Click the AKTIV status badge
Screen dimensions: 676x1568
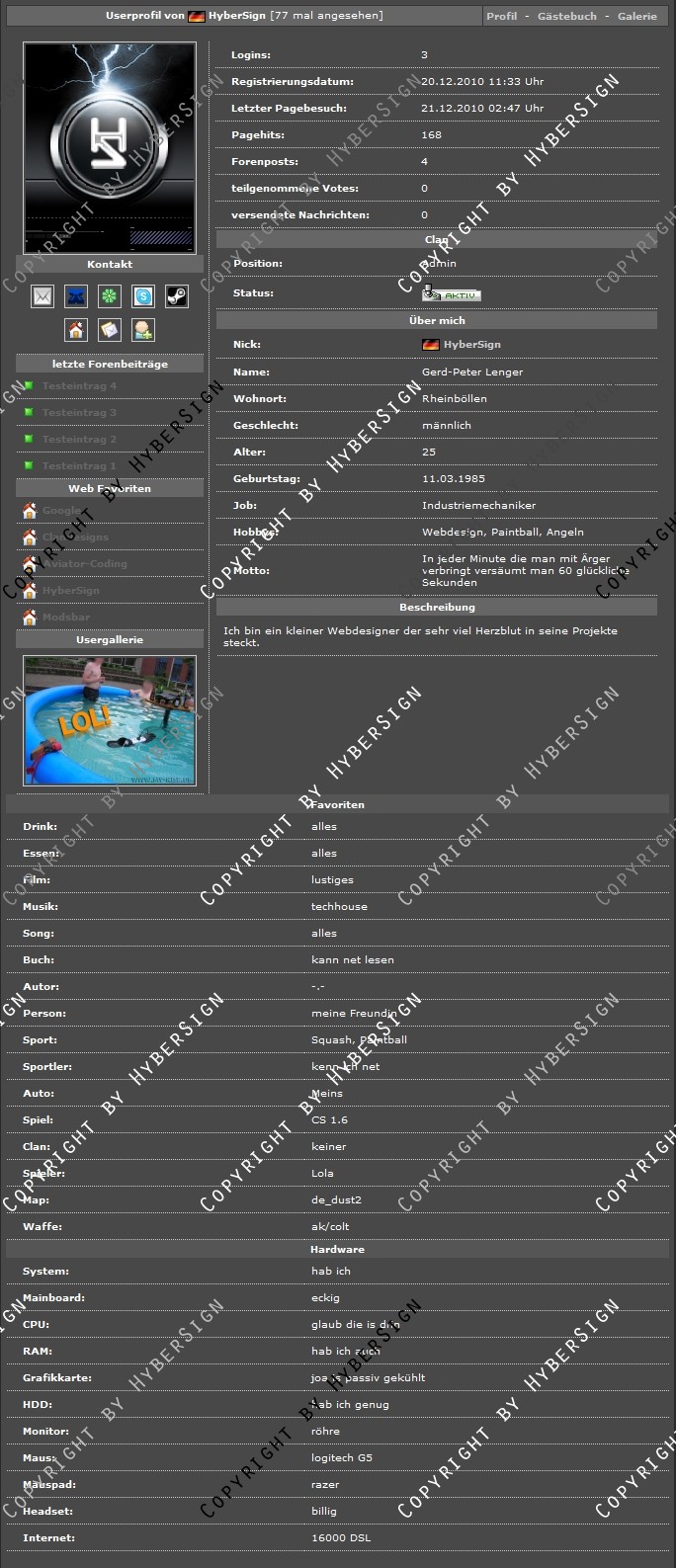click(x=452, y=294)
